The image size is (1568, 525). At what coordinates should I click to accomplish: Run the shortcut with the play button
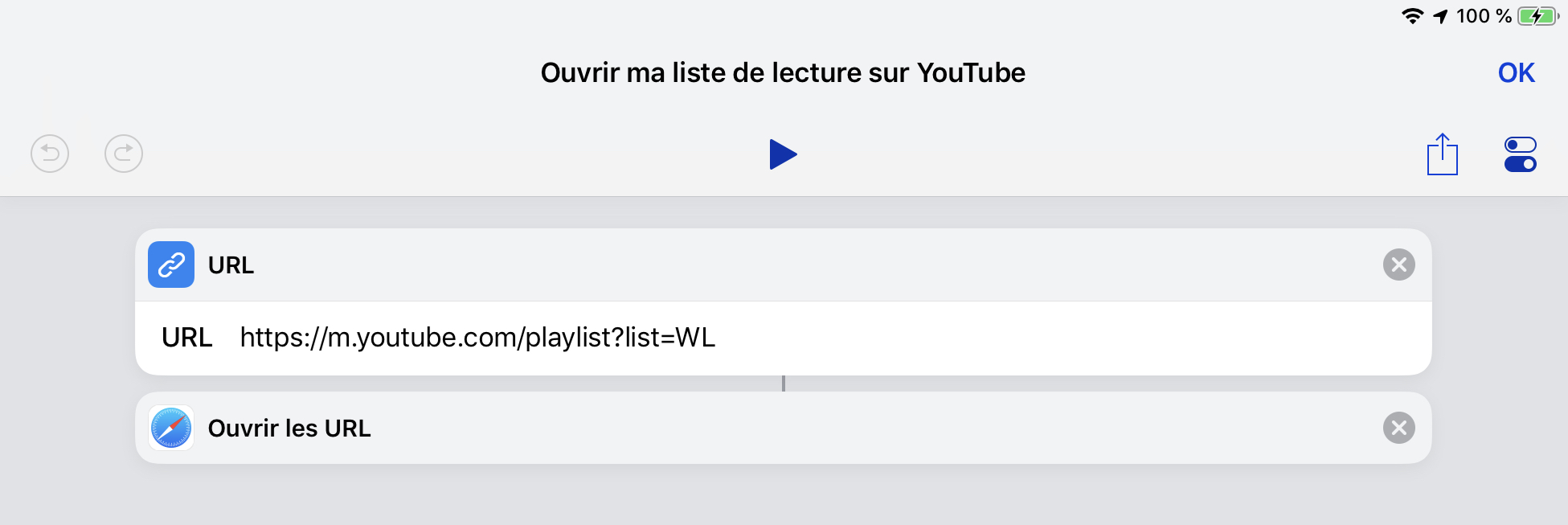783,154
